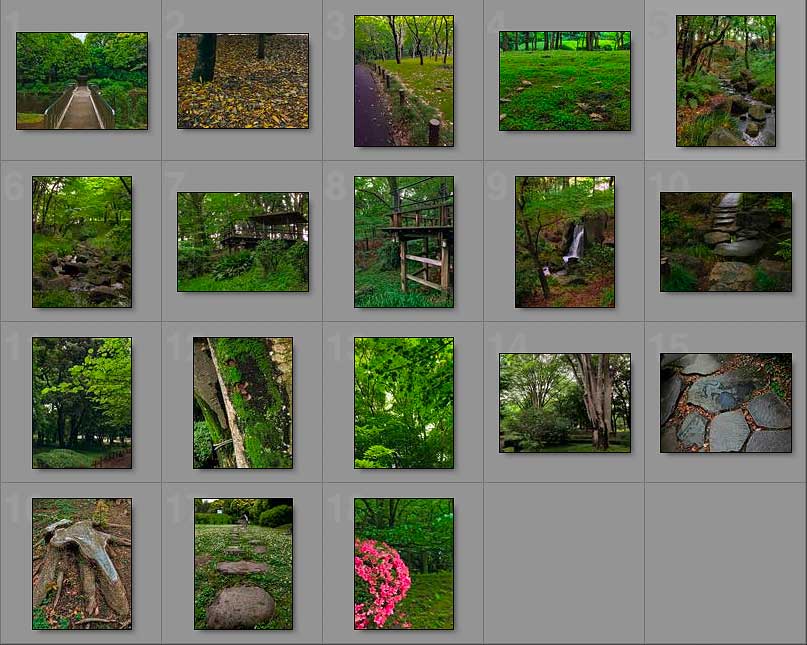Image resolution: width=807 pixels, height=645 pixels.
Task: Select the flat paving stones close-up
Action: [x=726, y=403]
